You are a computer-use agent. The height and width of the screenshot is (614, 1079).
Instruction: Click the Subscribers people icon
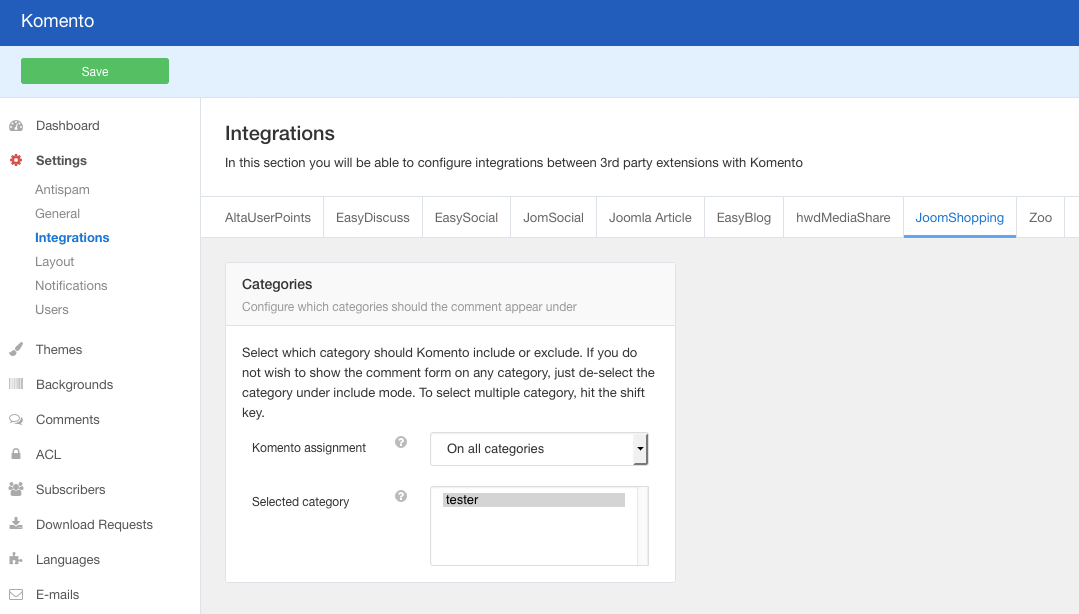click(x=16, y=489)
